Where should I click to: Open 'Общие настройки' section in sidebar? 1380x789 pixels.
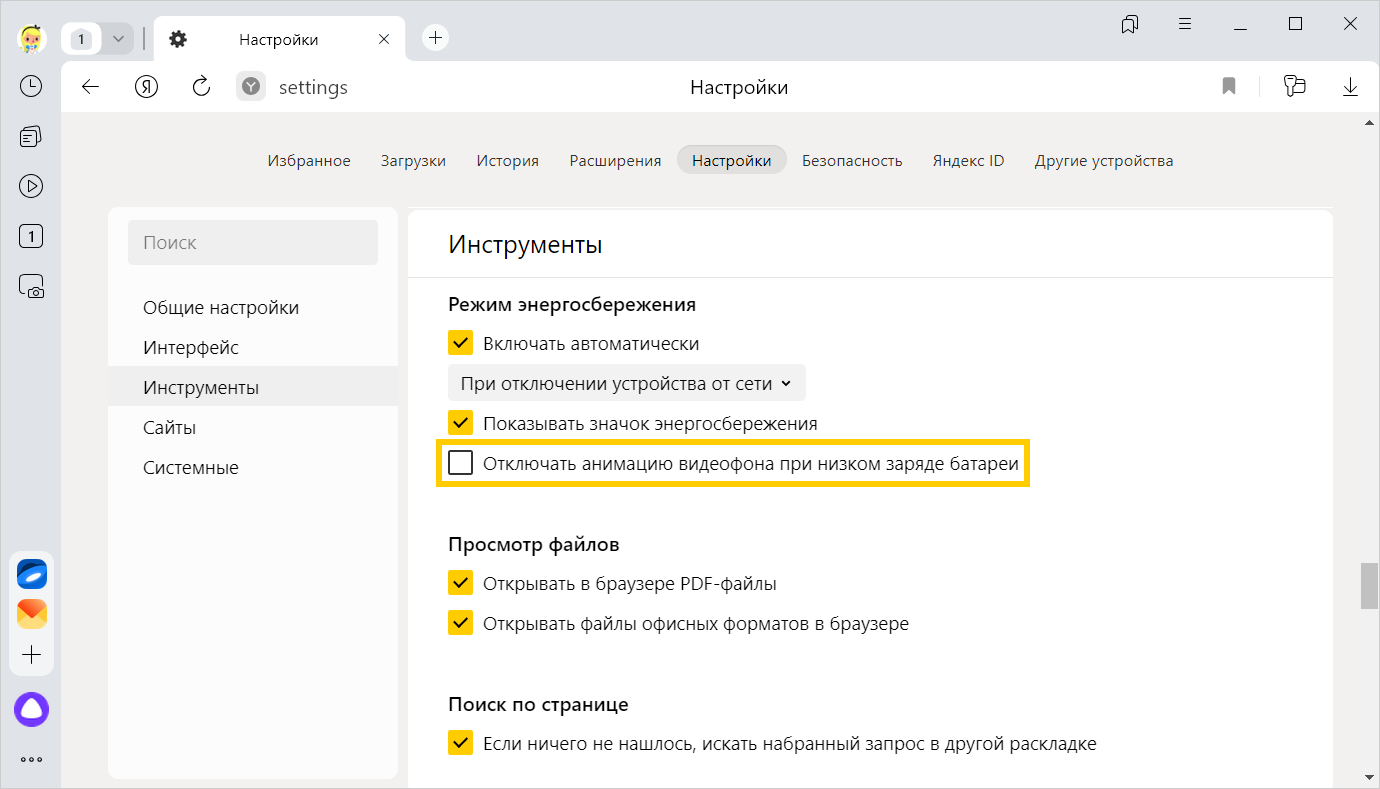coord(221,308)
